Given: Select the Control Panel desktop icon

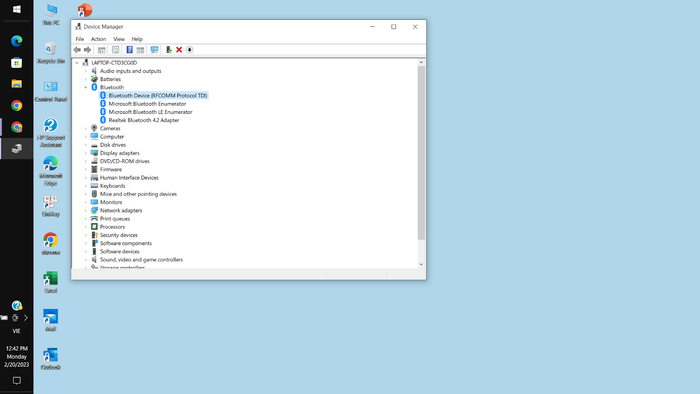Looking at the screenshot, I should click(51, 91).
